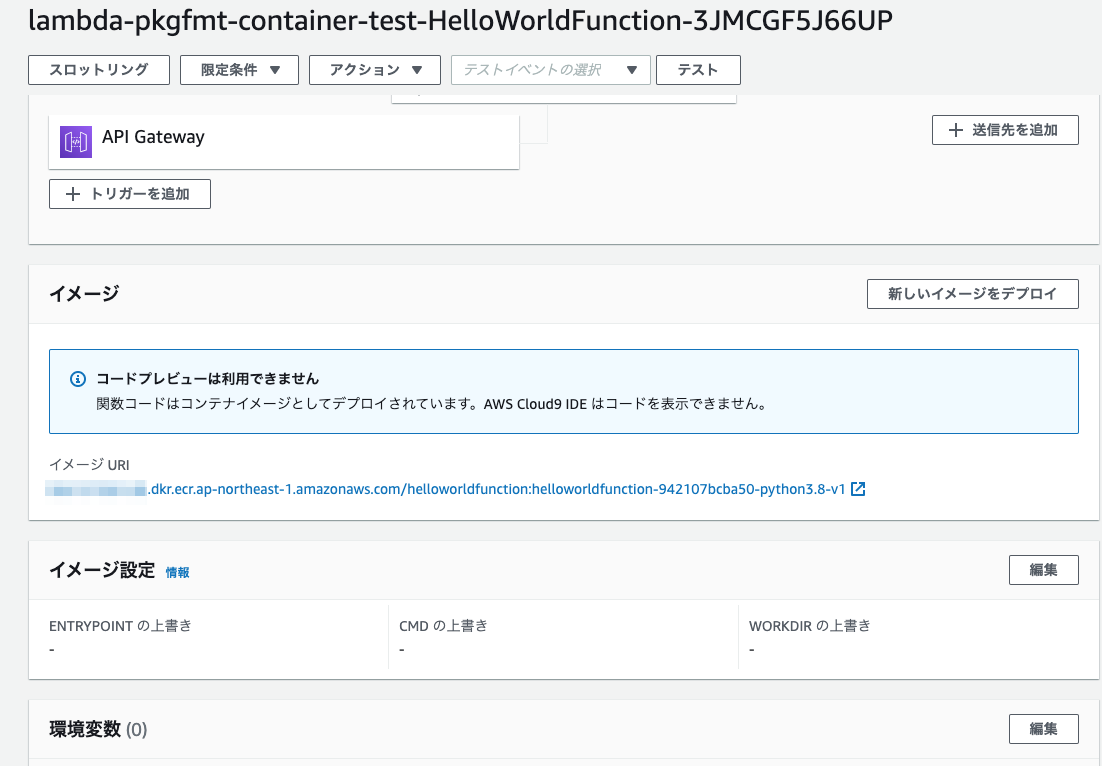Open the external link icon next to image URI
This screenshot has width=1102, height=766.
pos(858,489)
